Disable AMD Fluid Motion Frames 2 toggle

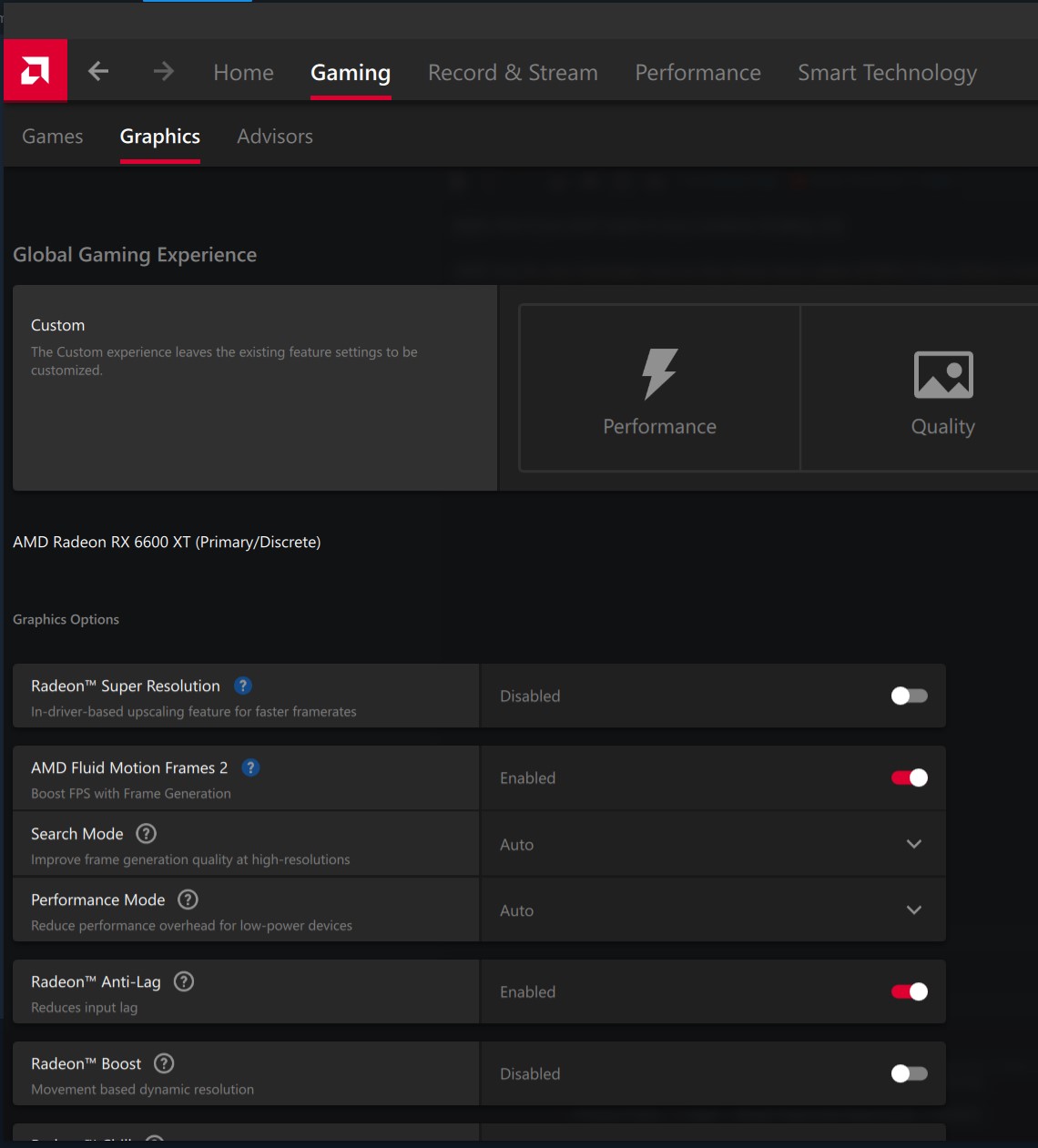(x=909, y=777)
